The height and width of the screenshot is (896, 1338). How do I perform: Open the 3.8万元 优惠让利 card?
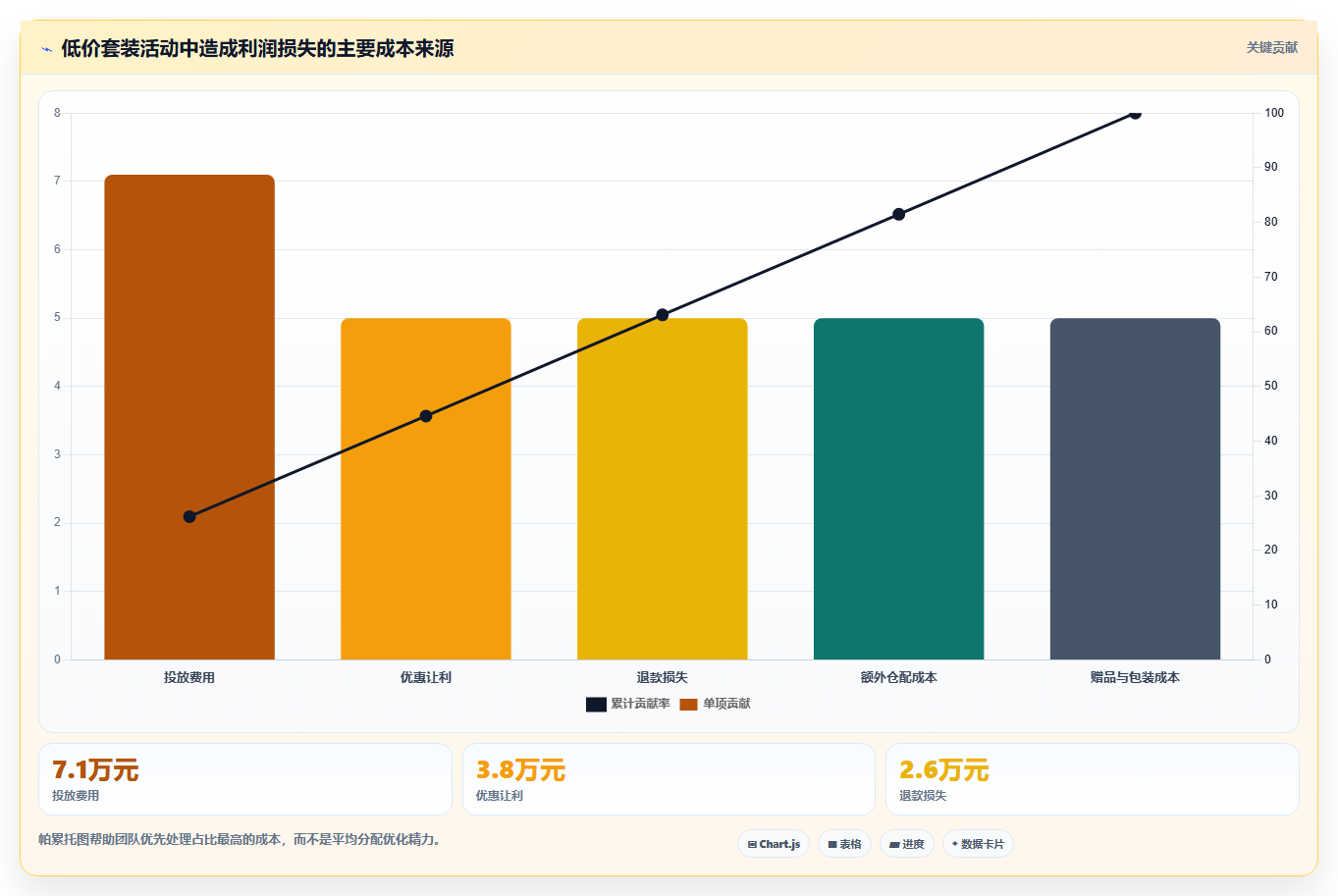point(669,779)
